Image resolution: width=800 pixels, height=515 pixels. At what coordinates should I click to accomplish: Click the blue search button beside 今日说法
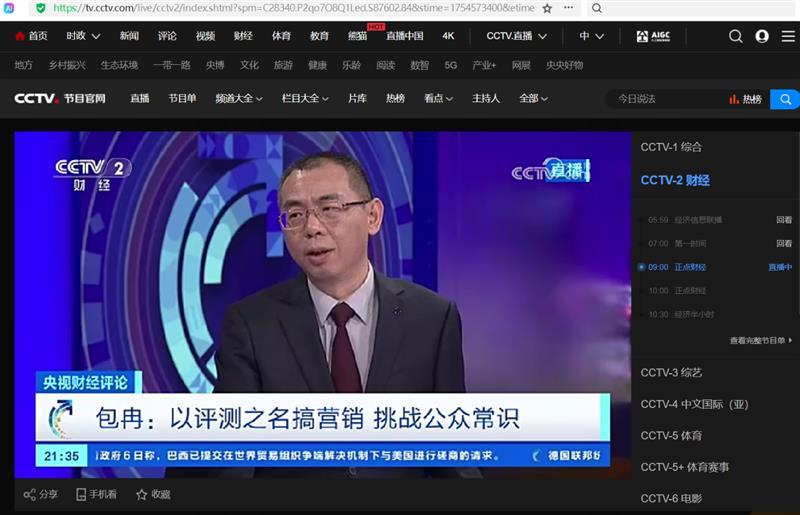tap(785, 99)
